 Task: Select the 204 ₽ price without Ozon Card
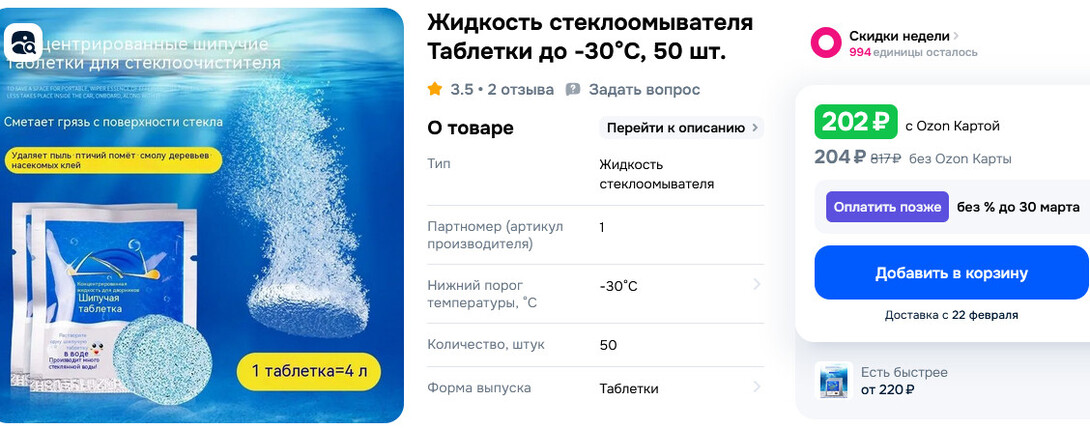[x=840, y=157]
